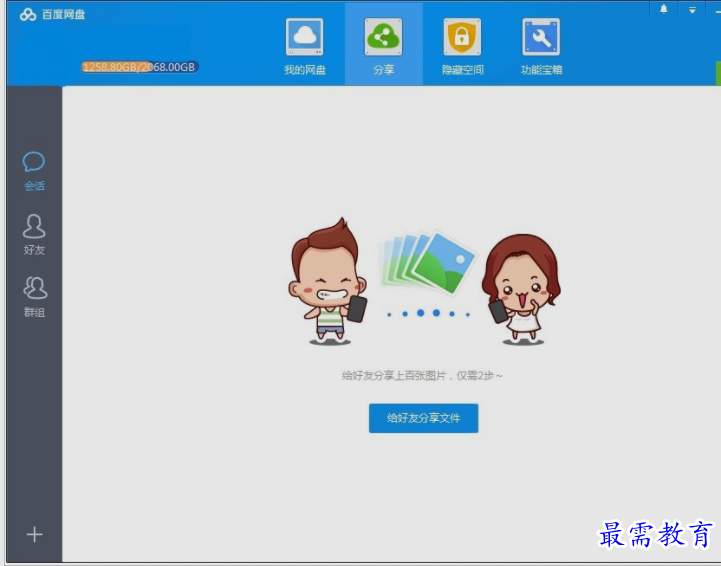Open the 隐藏空间 hidden space tab
721x566 pixels.
pos(462,46)
